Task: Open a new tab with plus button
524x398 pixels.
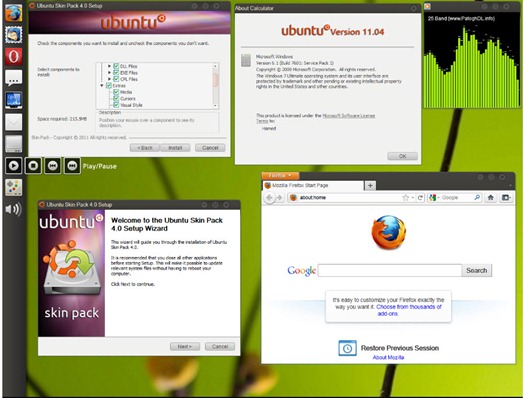Action: click(x=370, y=185)
